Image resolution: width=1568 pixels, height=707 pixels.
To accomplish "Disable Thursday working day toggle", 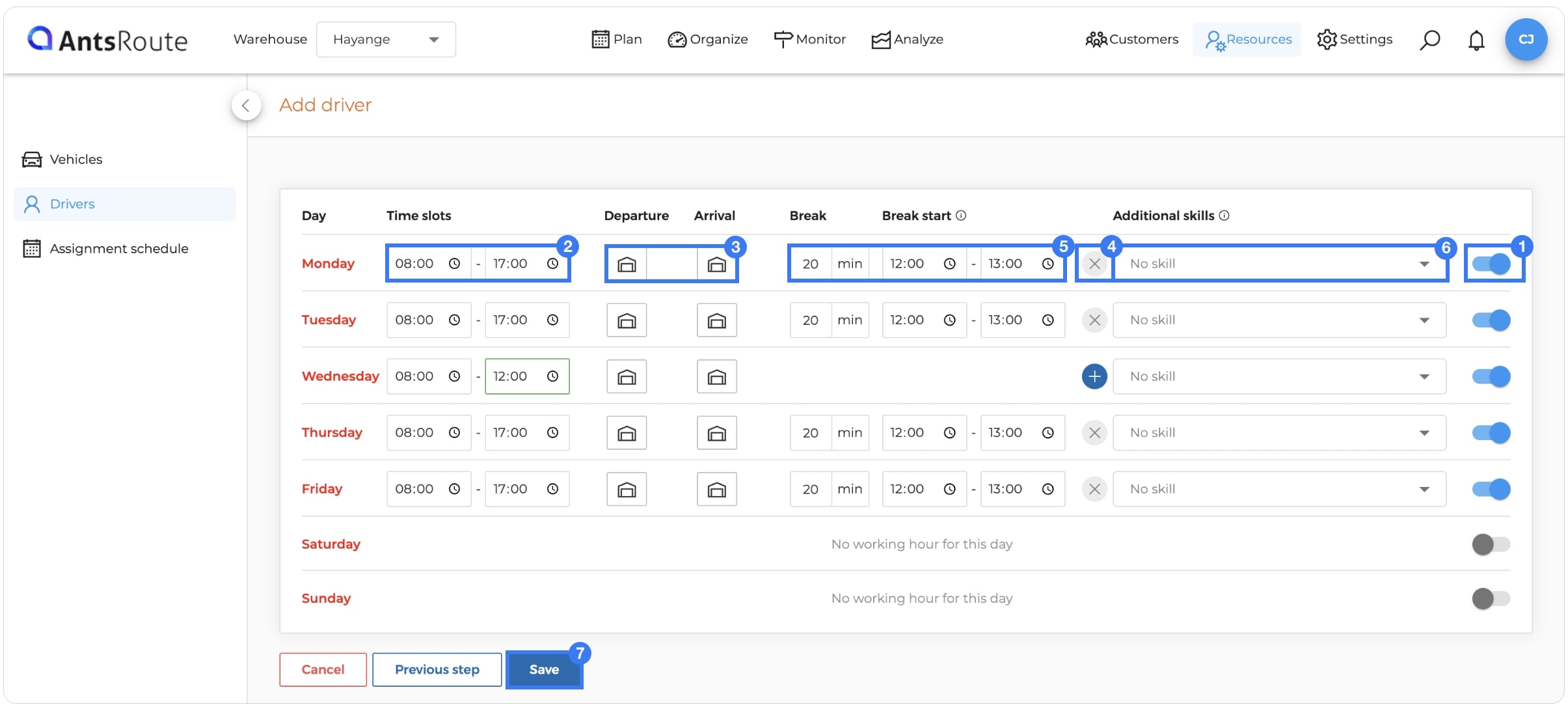I will point(1491,433).
